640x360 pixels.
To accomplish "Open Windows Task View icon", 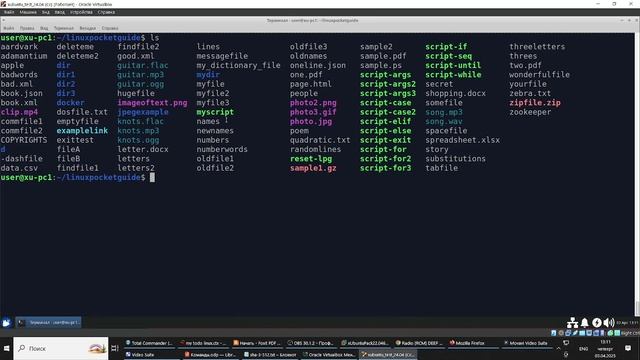I will pyautogui.click(x=115, y=349).
